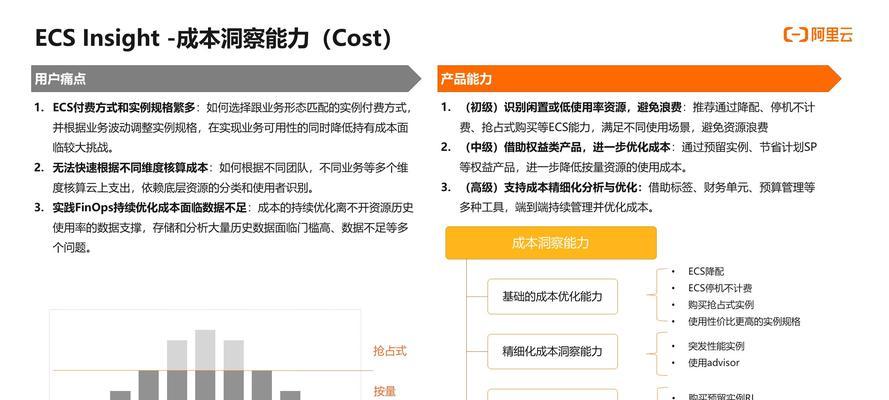This screenshot has width=889, height=400.
Task: Click the yellow 成本洞察能力 box
Action: (551, 243)
